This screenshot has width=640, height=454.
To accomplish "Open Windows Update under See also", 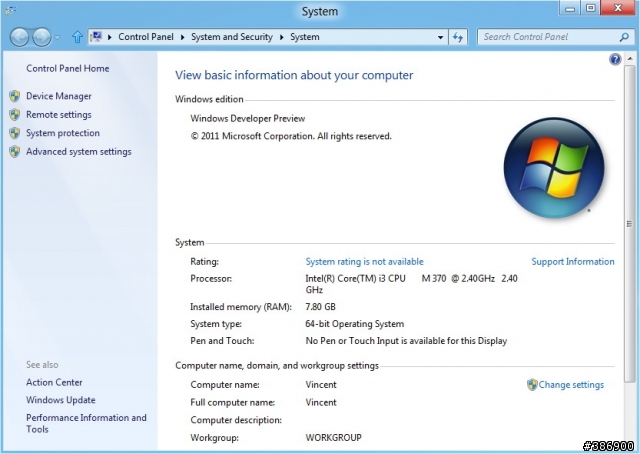I will click(x=61, y=400).
